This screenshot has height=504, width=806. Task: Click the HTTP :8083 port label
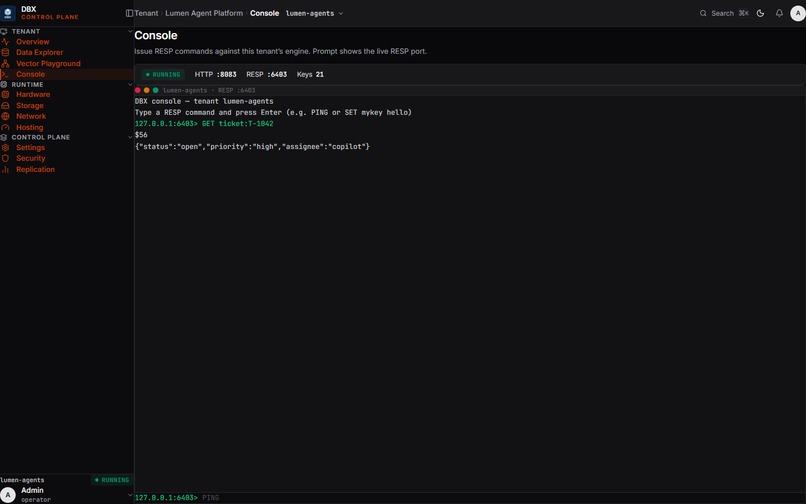point(215,75)
